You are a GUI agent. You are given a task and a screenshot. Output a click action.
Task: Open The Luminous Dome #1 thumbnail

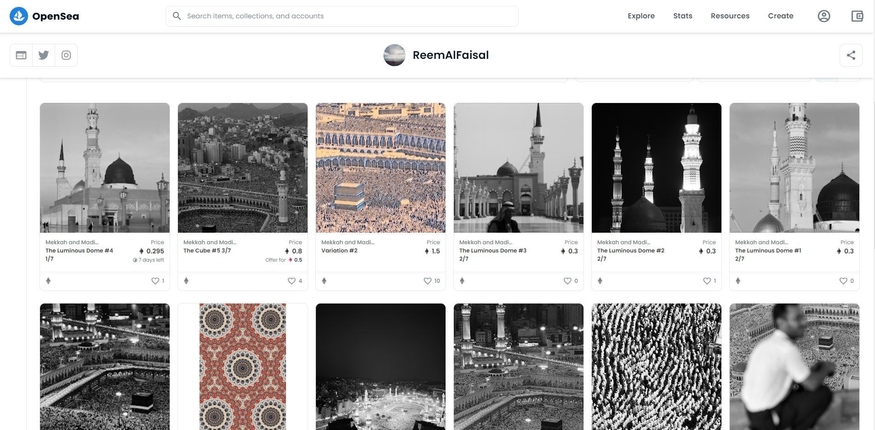[794, 167]
